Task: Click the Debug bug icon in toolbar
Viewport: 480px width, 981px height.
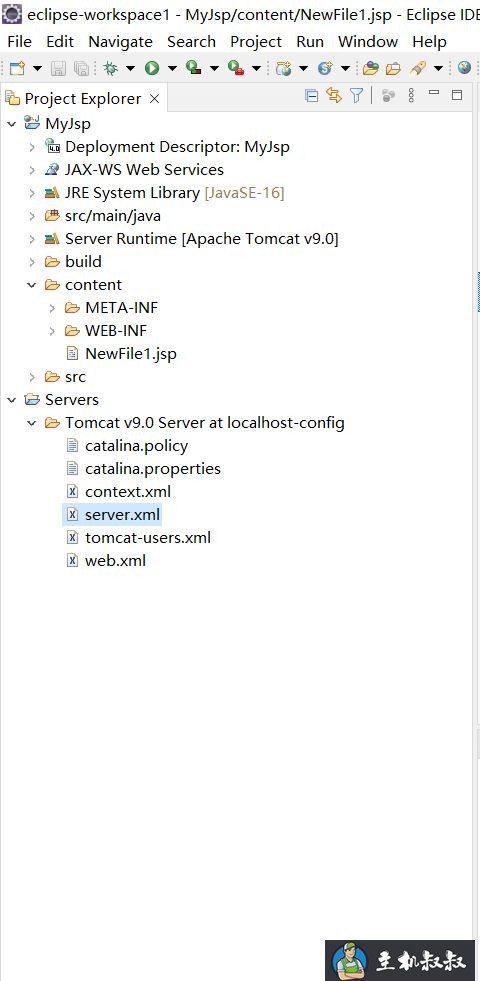Action: point(110,68)
